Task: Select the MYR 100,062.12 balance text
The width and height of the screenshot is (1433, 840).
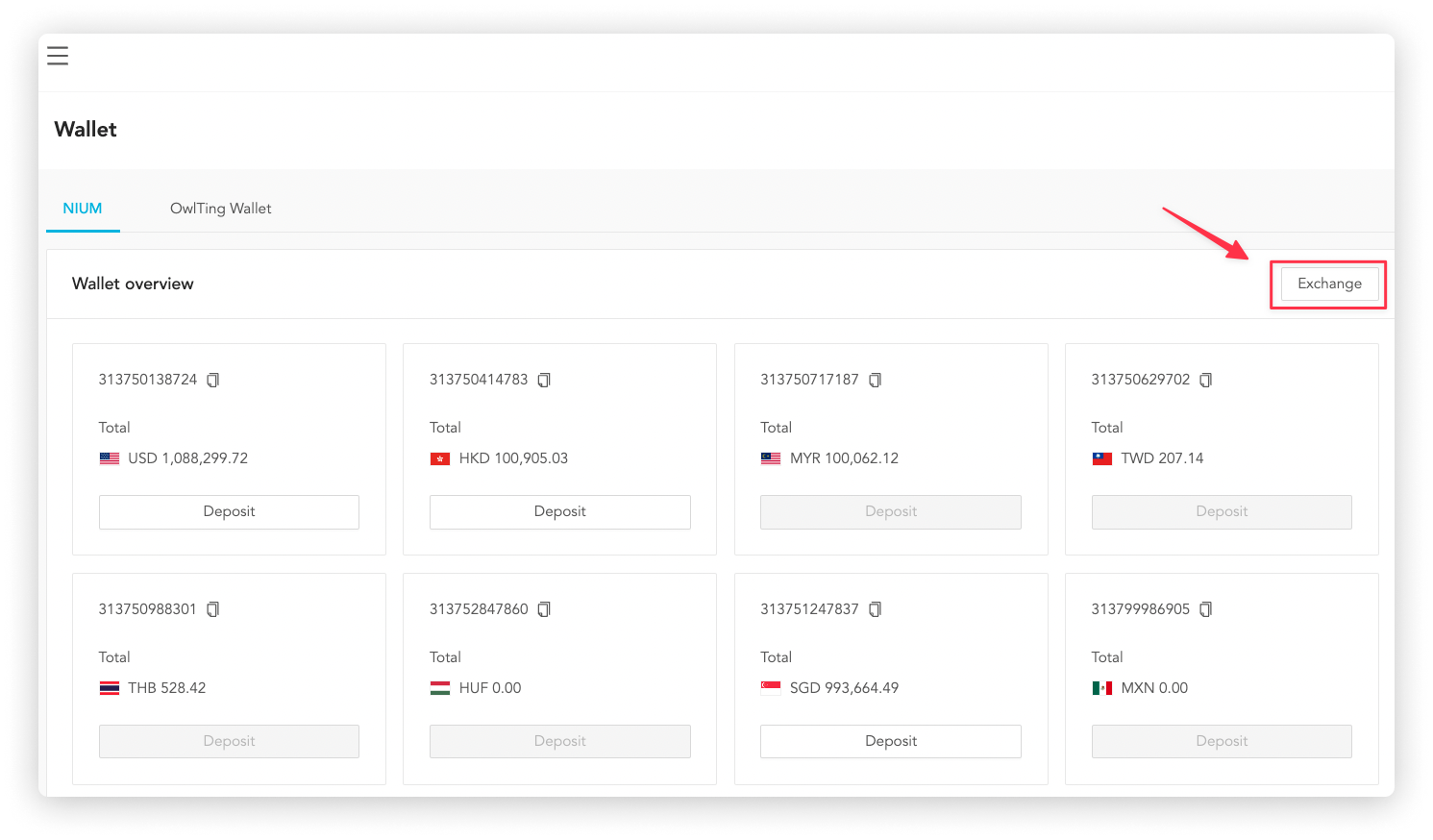Action: click(x=844, y=458)
